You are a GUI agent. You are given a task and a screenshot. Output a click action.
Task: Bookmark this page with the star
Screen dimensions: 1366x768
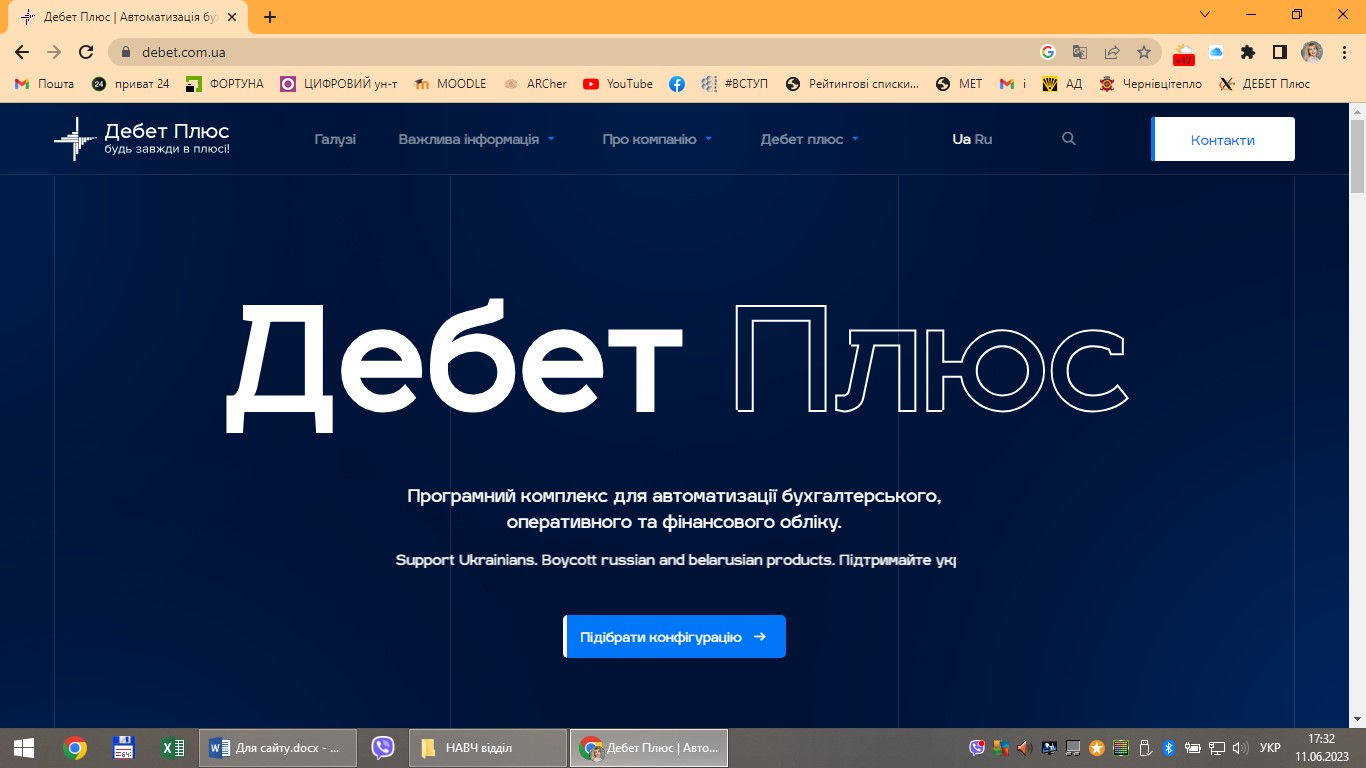1144,52
